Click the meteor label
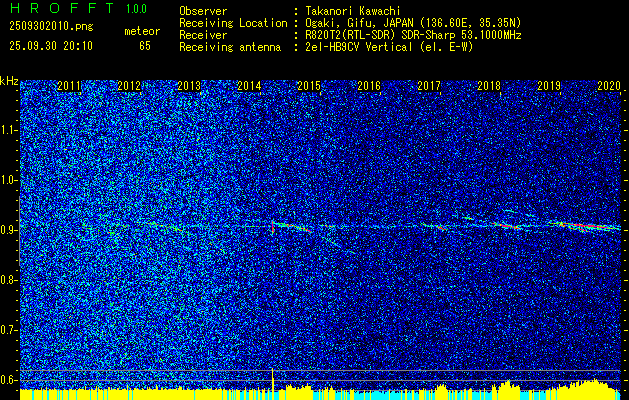 tap(142, 32)
